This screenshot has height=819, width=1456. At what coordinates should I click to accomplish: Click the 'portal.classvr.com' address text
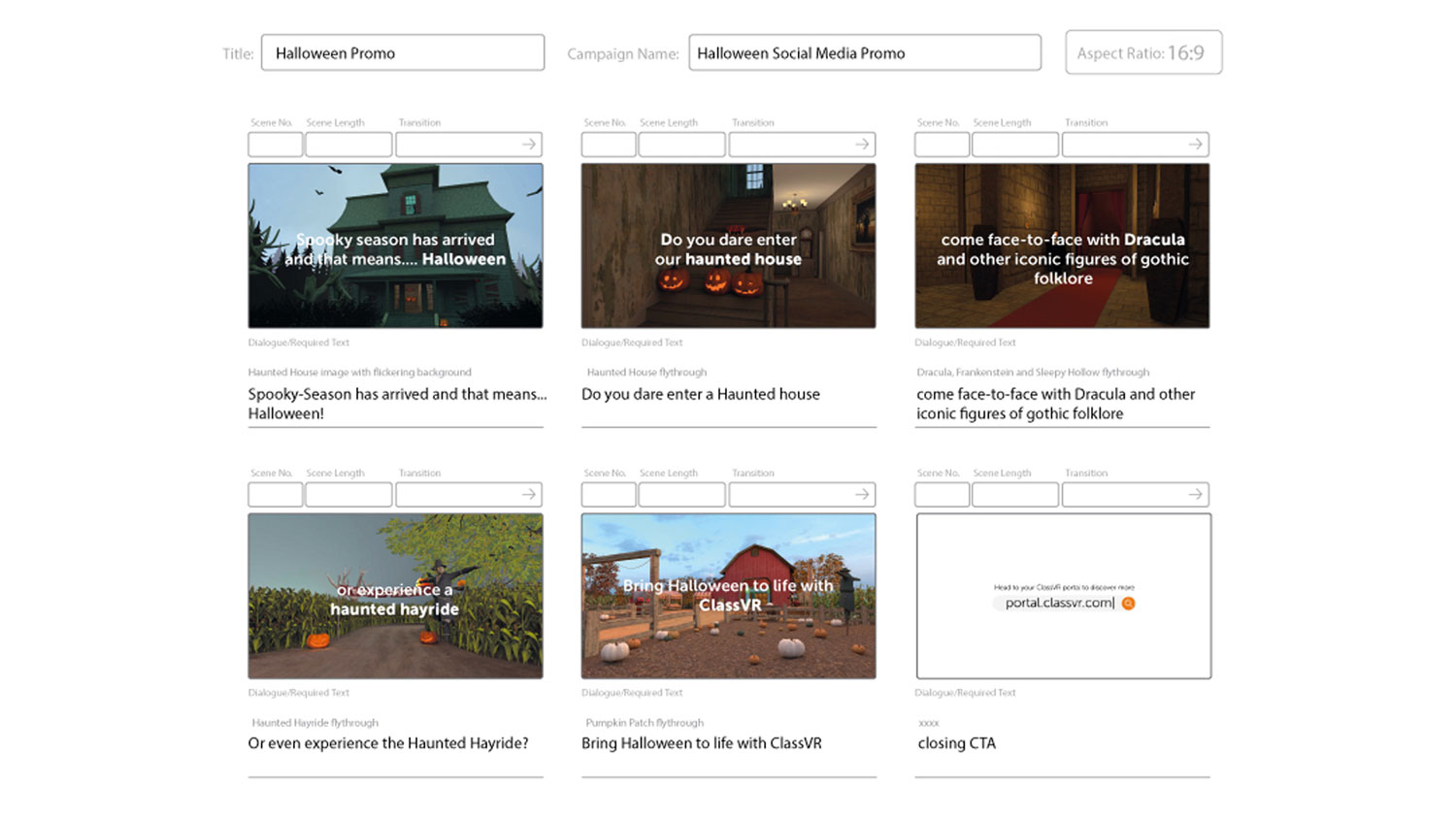tap(1059, 603)
